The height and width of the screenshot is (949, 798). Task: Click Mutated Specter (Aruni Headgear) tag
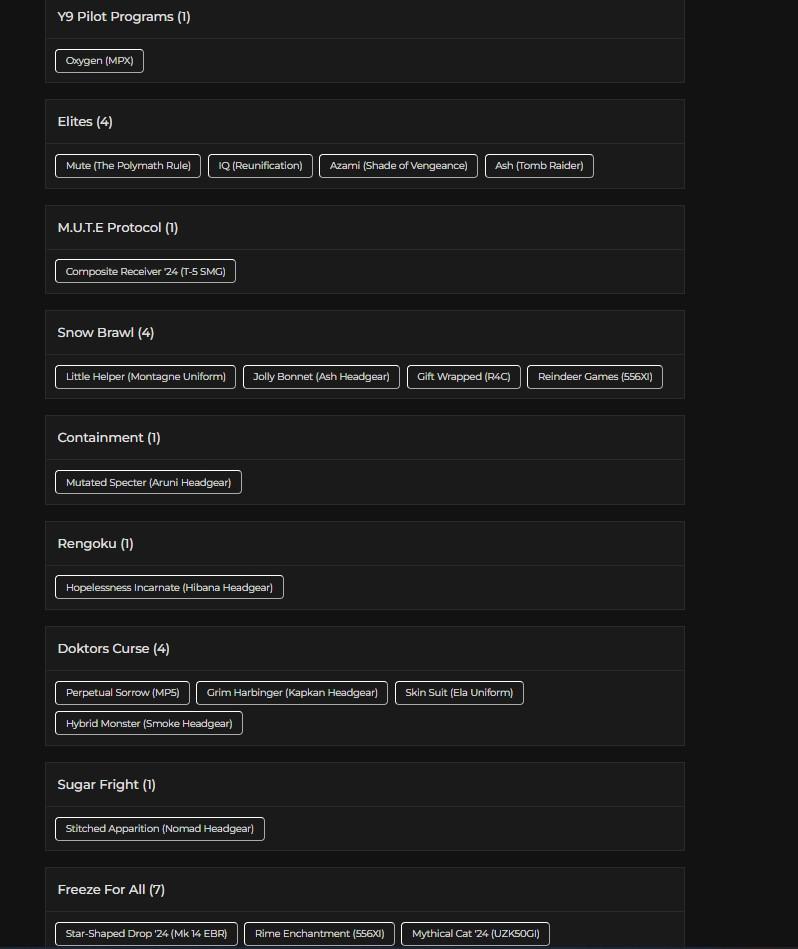point(148,483)
